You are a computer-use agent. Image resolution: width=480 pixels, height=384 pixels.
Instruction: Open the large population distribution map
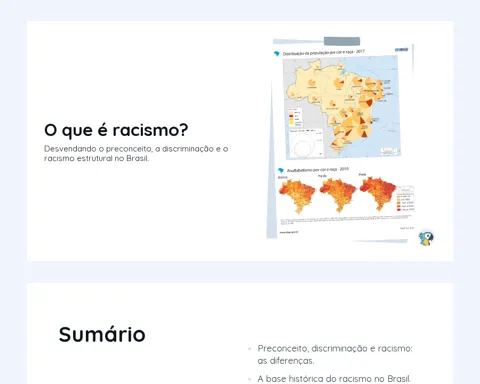pyautogui.click(x=341, y=107)
